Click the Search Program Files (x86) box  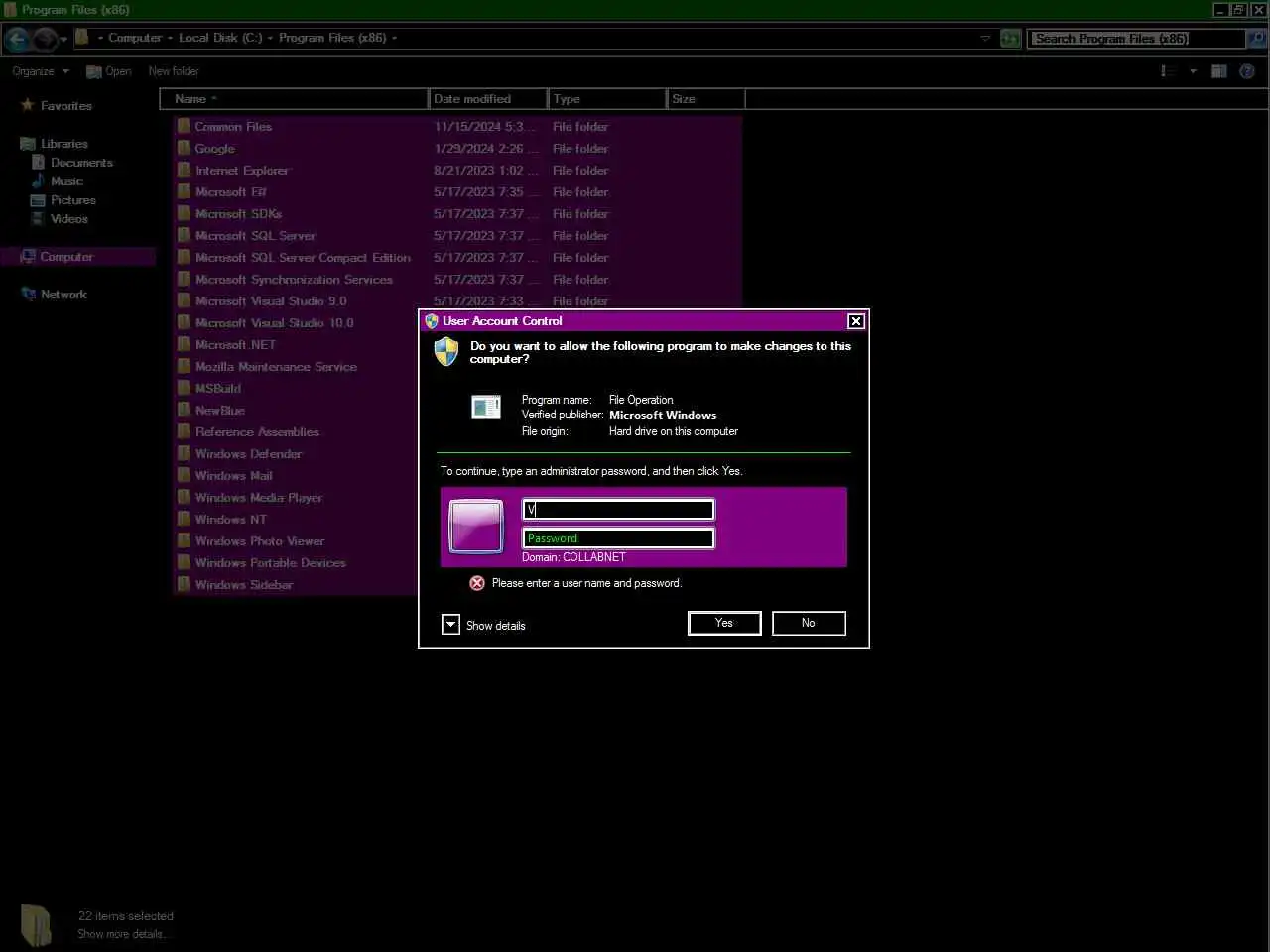[x=1137, y=39]
